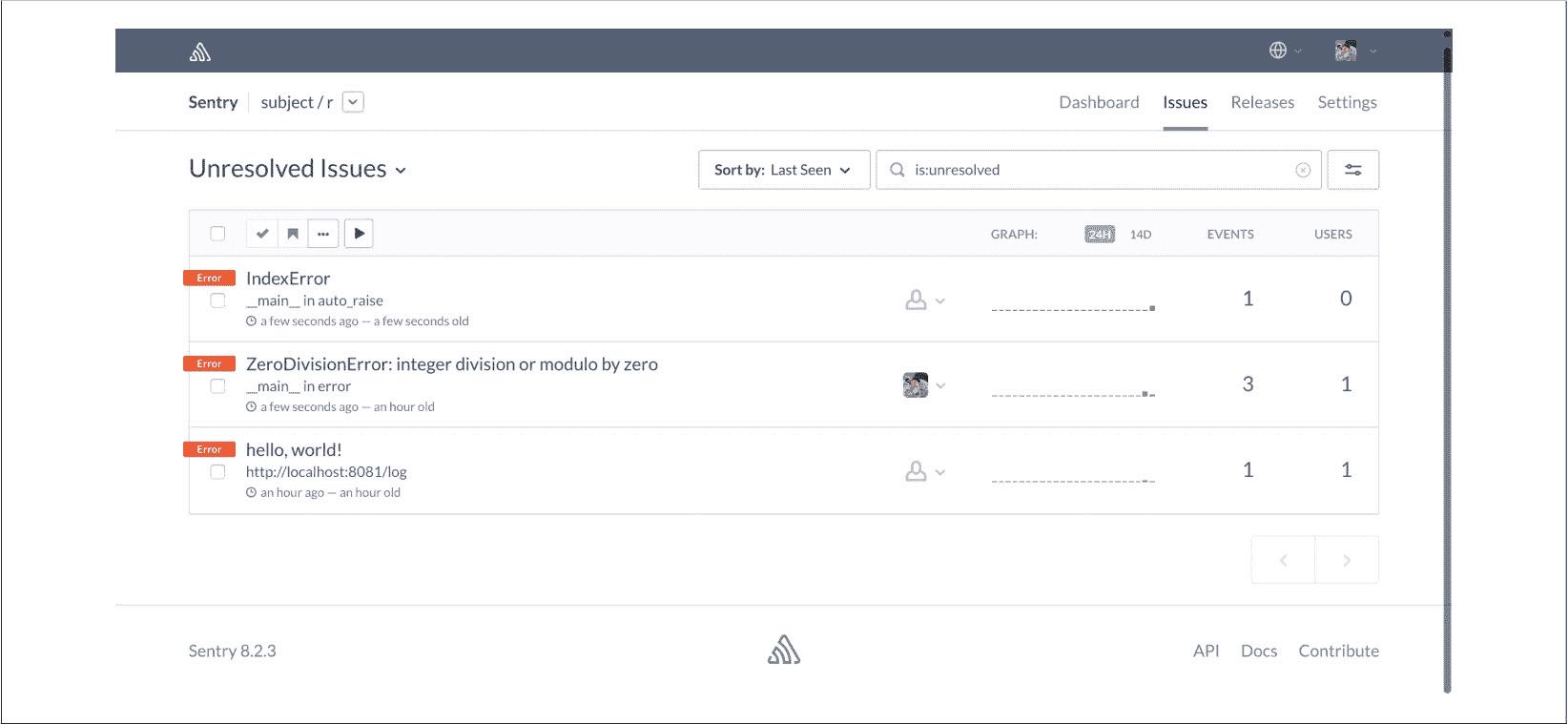1568x724 pixels.
Task: Click the real-time play button
Action: 359,234
